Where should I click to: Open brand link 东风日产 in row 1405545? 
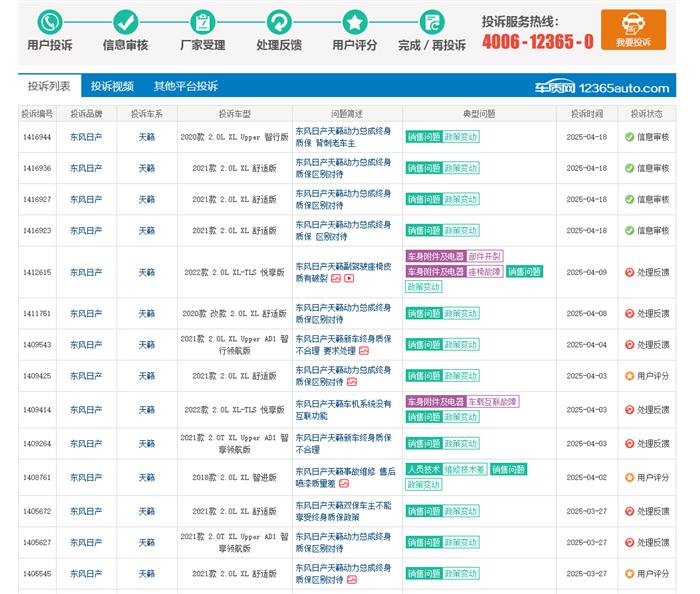86,574
